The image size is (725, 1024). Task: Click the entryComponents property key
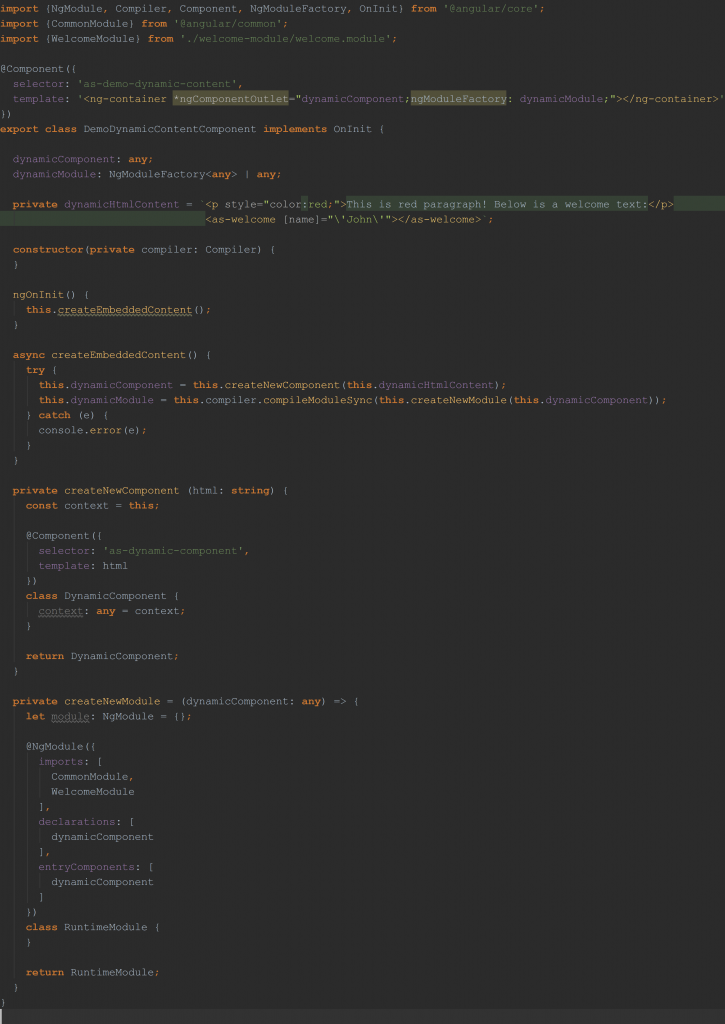click(x=85, y=867)
